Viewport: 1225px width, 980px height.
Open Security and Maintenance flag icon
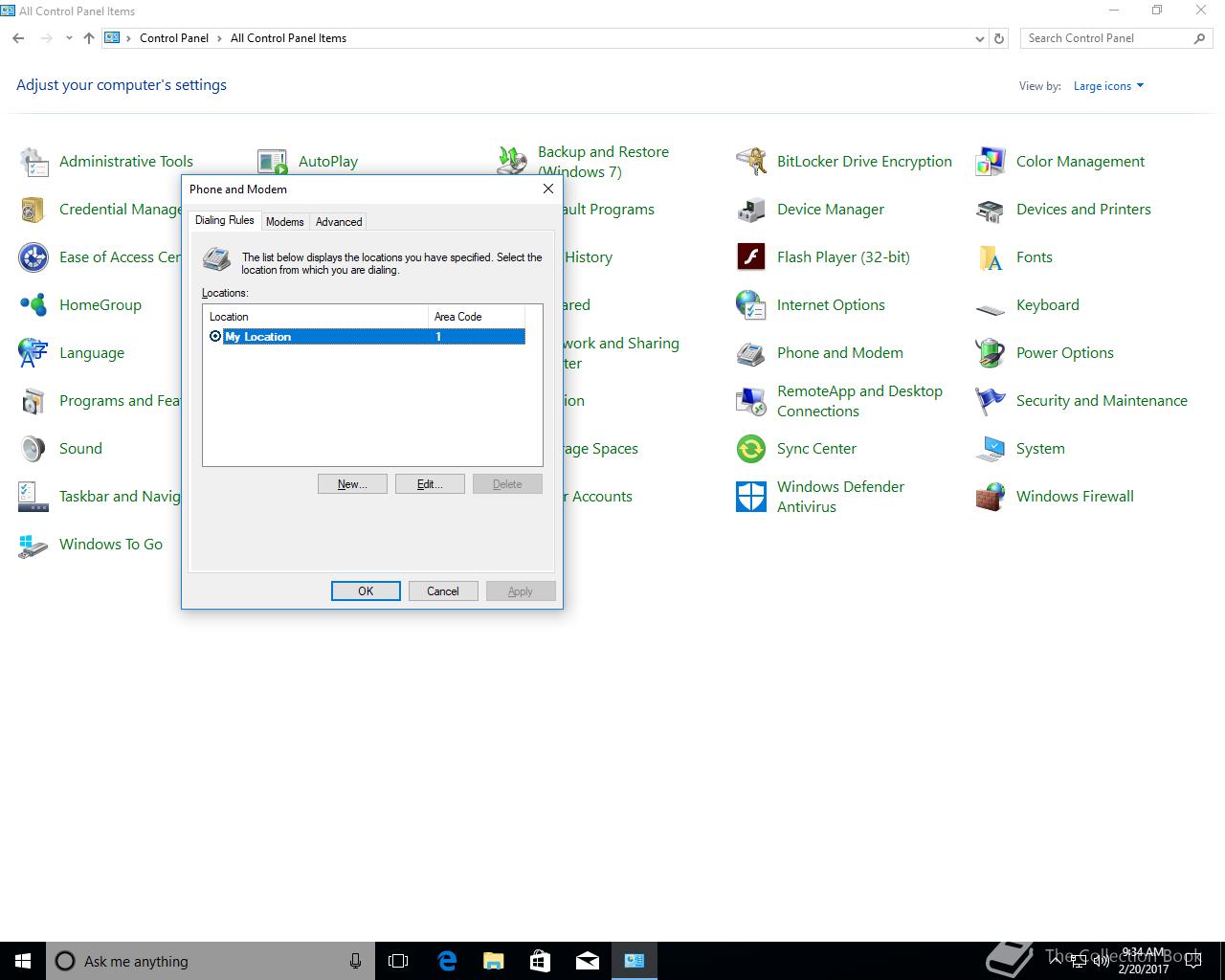(x=991, y=401)
